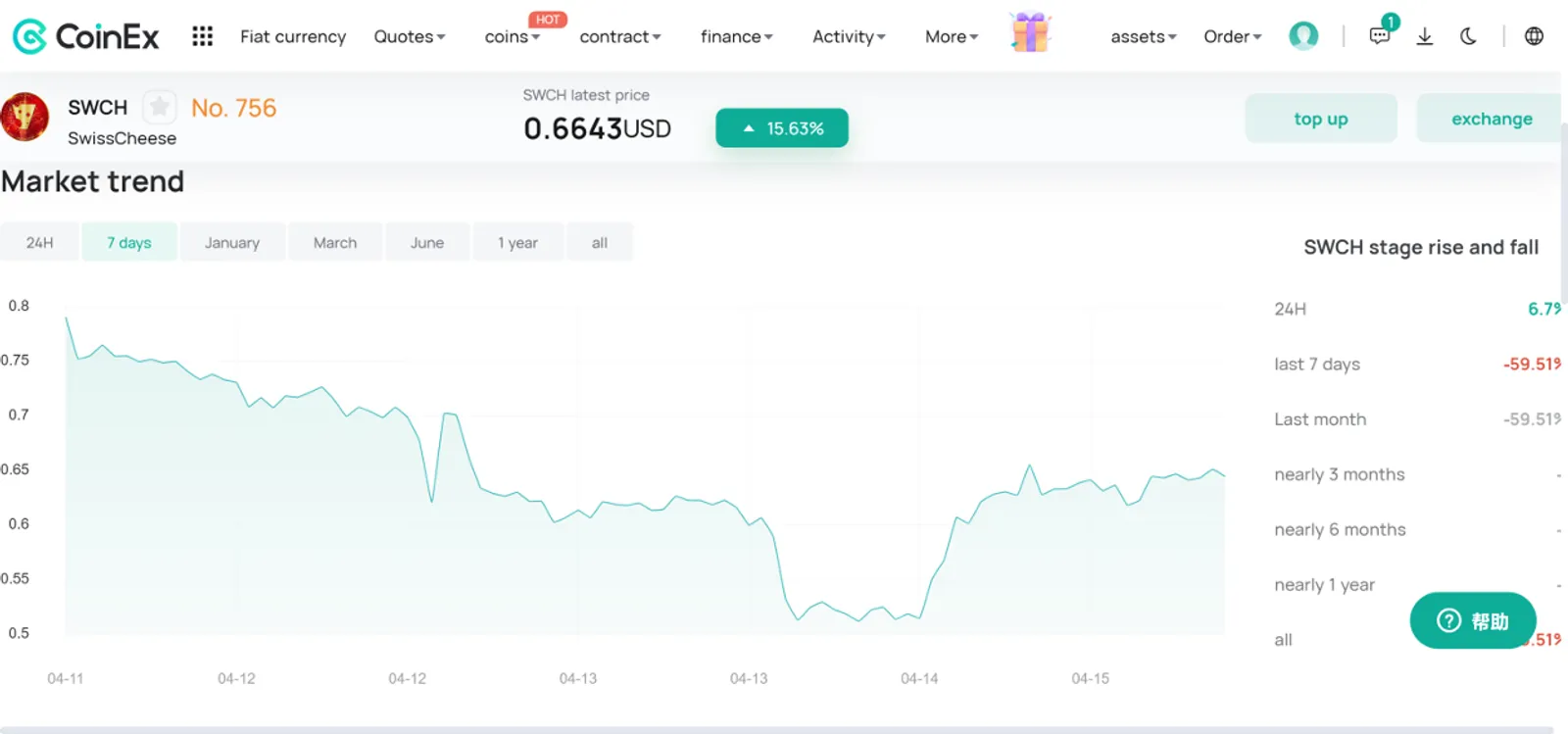This screenshot has height=734, width=1568.
Task: Open the apps grid menu icon
Action: (202, 36)
